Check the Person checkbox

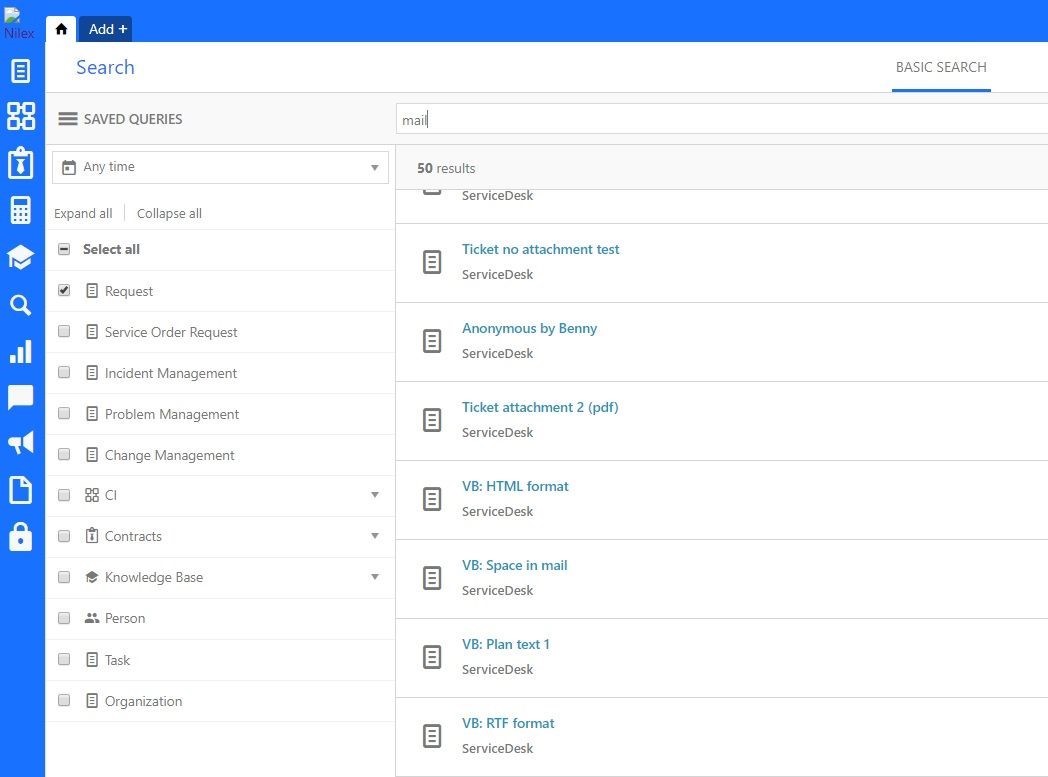tap(64, 618)
